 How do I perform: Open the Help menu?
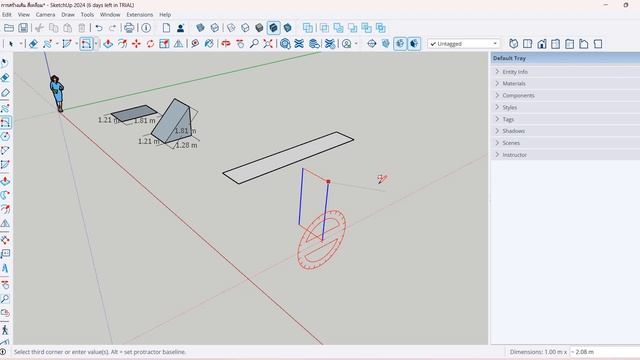point(165,14)
